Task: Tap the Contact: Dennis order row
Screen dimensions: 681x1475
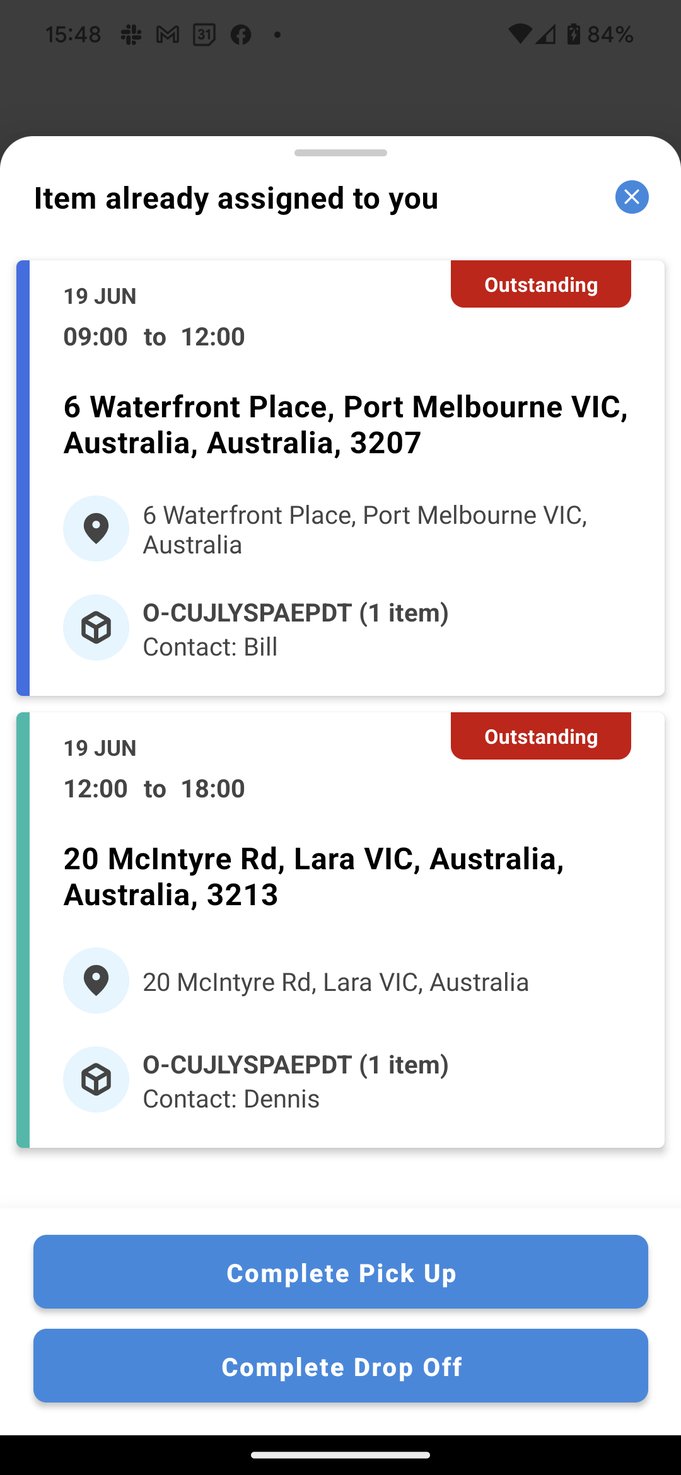Action: tap(295, 1081)
